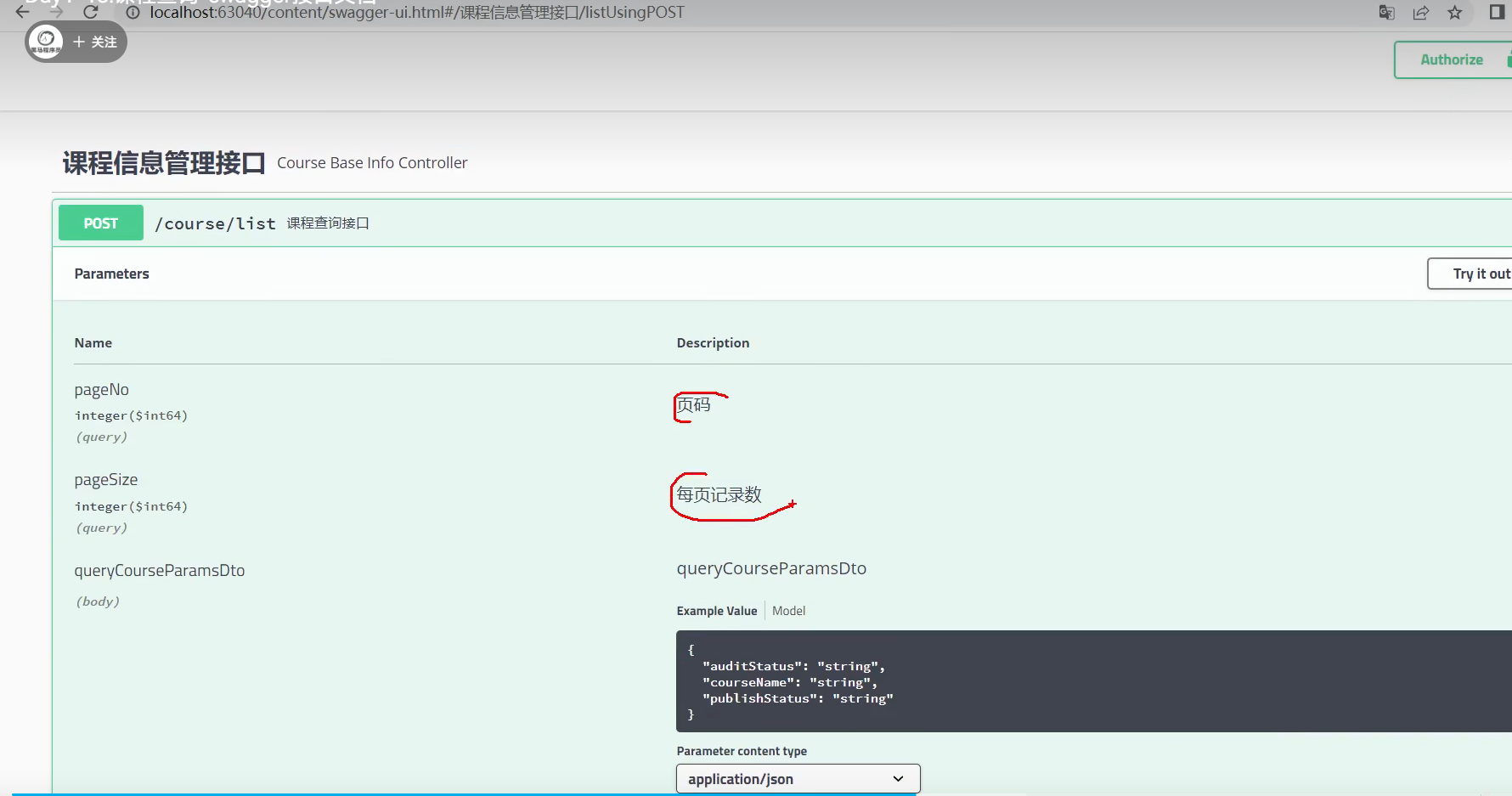Switch to the Model tab
The width and height of the screenshot is (1512, 796).
pos(788,611)
